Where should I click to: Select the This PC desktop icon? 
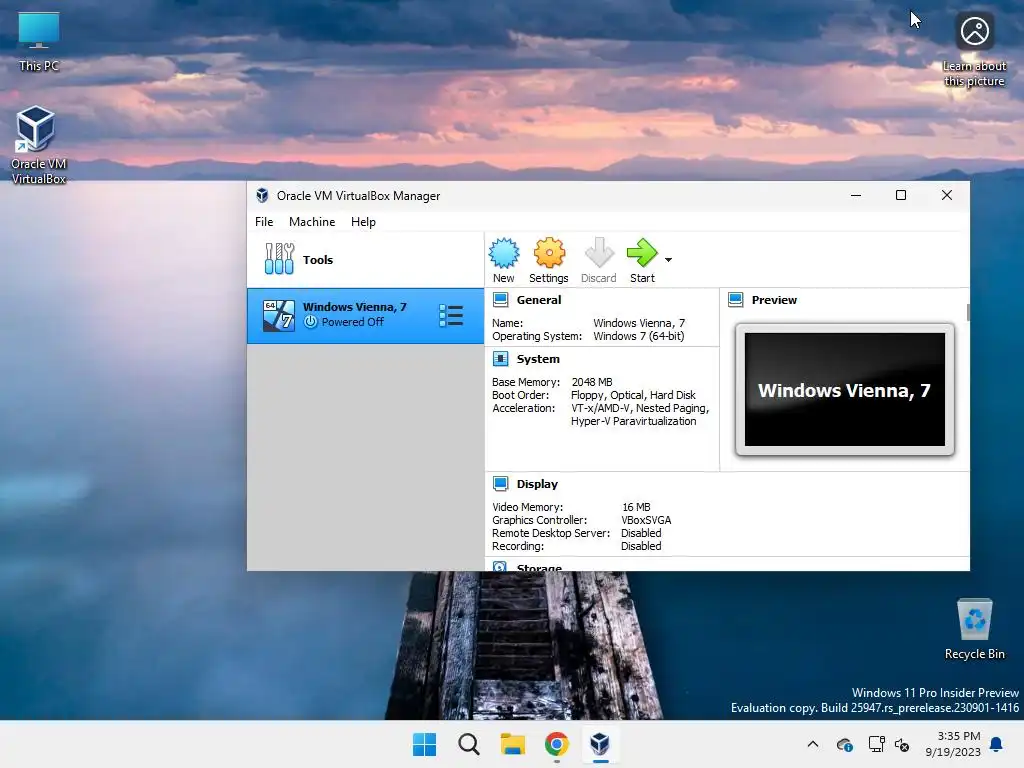pos(39,42)
